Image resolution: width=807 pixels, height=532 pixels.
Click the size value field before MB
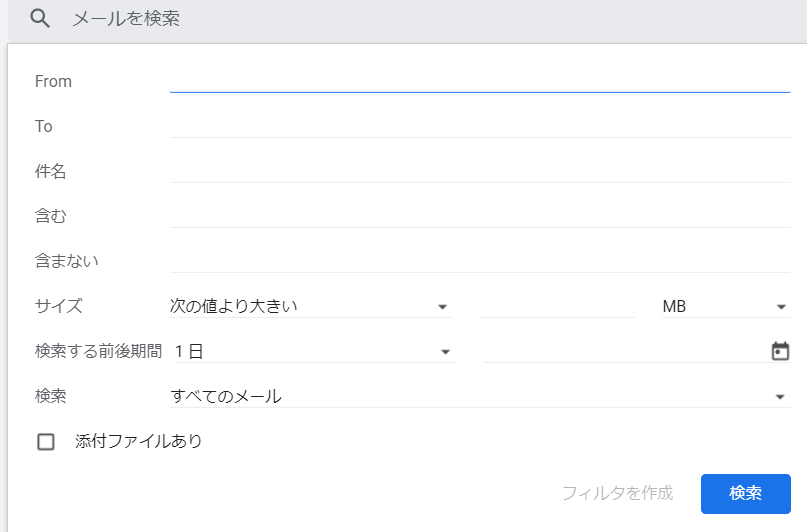pyautogui.click(x=557, y=306)
